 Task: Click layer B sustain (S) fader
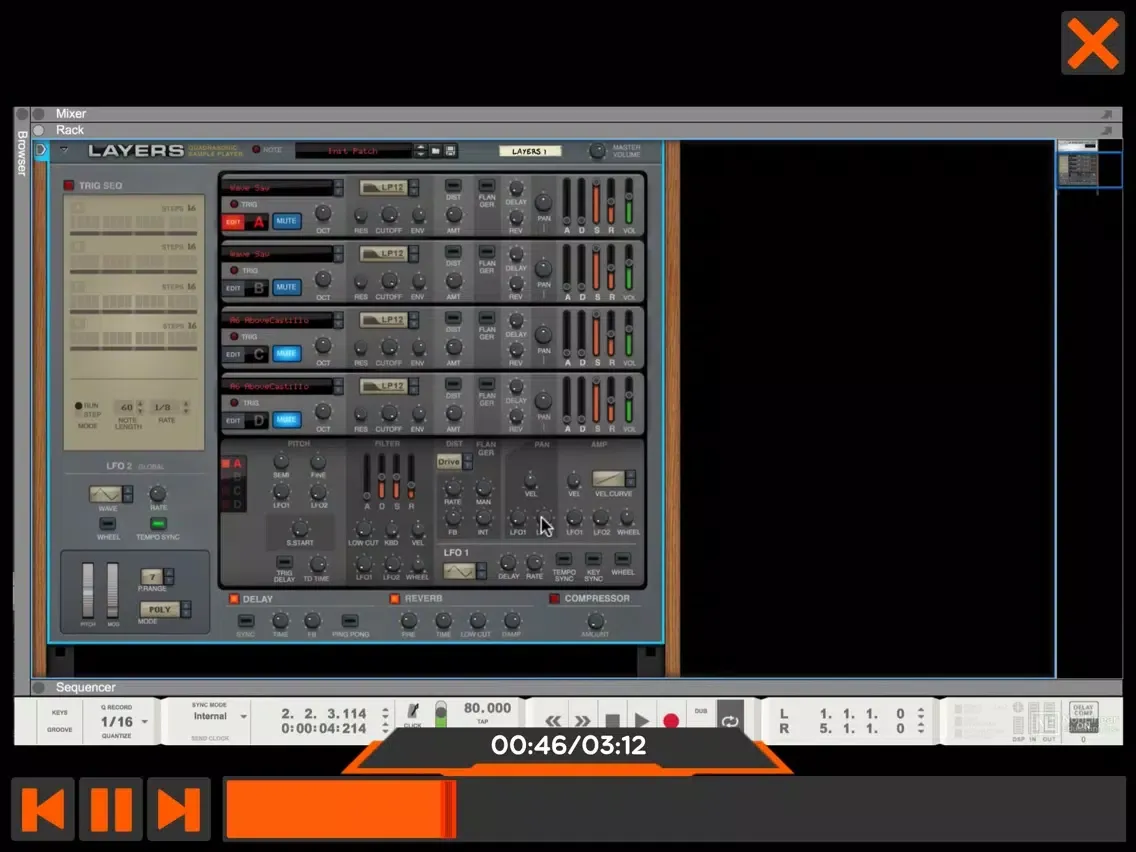click(x=597, y=267)
